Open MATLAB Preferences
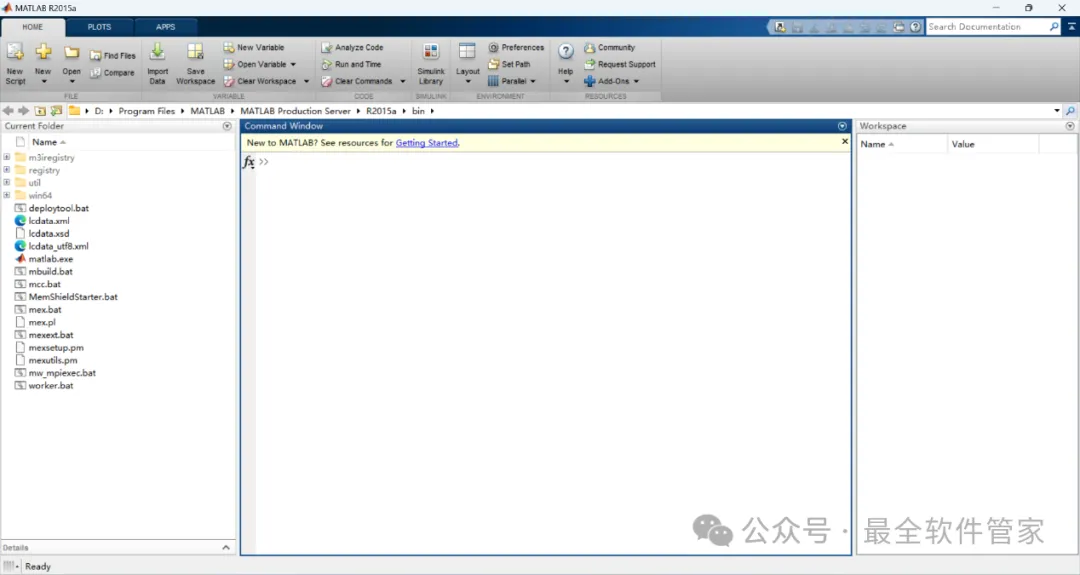This screenshot has width=1080, height=575. click(517, 48)
